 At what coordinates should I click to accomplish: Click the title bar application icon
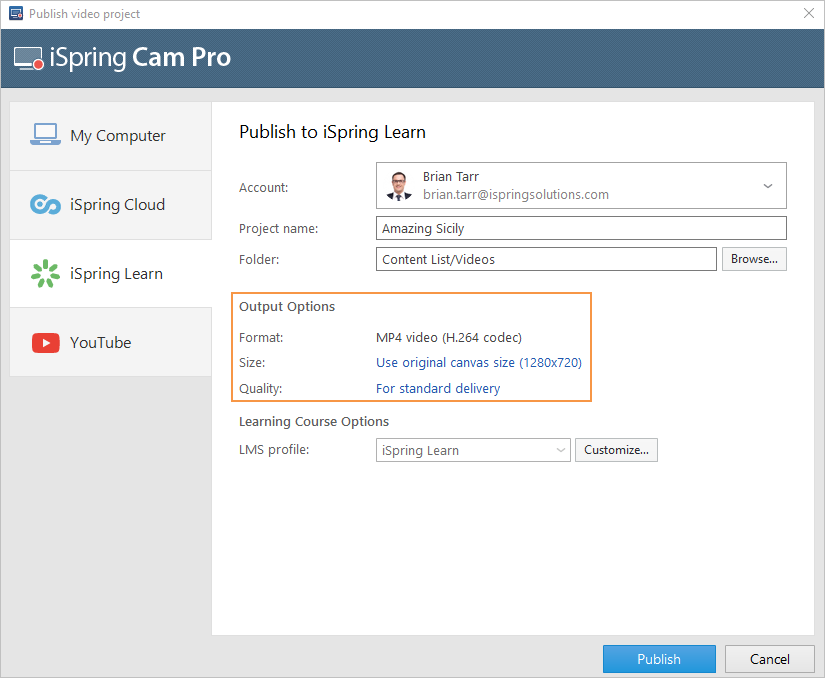pos(15,14)
